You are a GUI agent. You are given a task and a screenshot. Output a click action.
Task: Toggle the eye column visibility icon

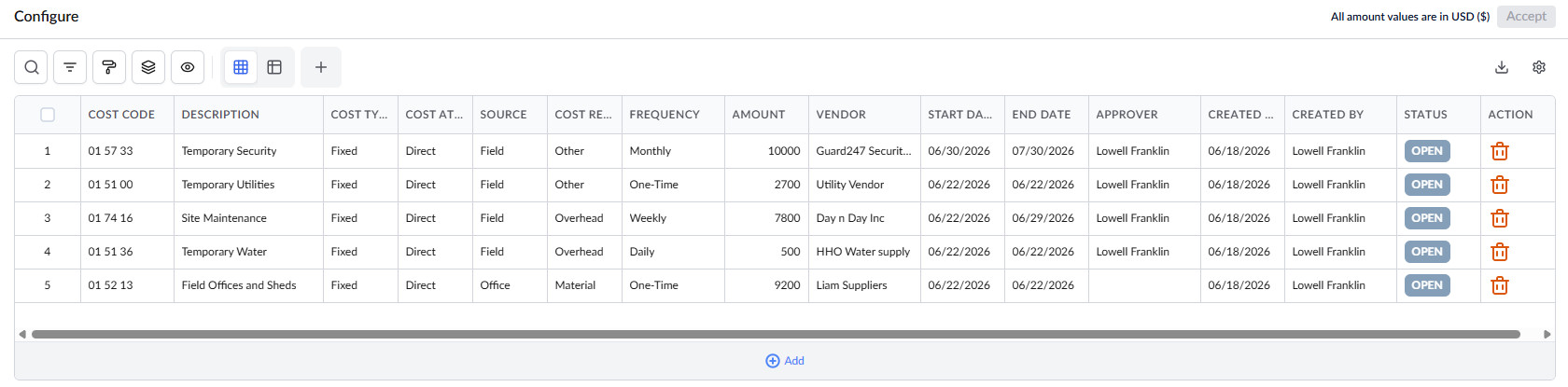click(188, 67)
